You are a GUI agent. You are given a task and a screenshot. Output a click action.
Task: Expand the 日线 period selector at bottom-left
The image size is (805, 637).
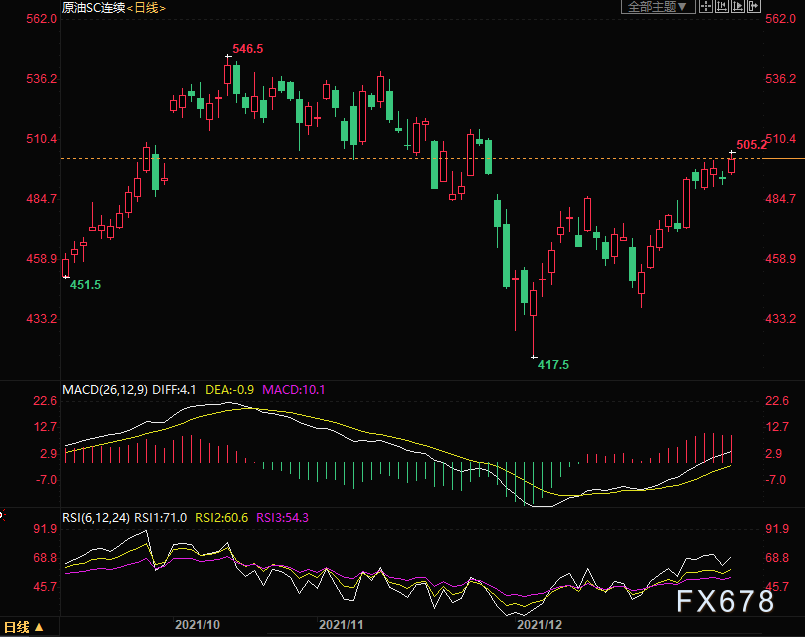pyautogui.click(x=24, y=627)
